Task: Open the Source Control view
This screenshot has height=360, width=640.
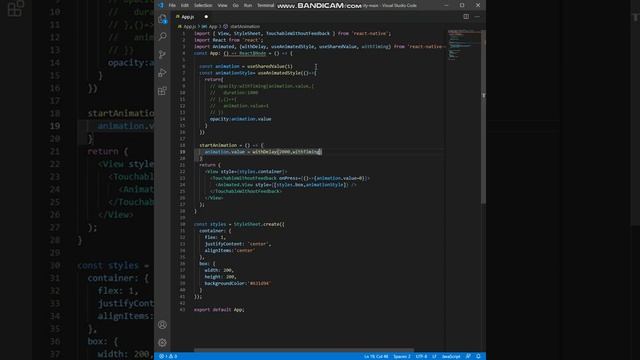Action: (162, 54)
